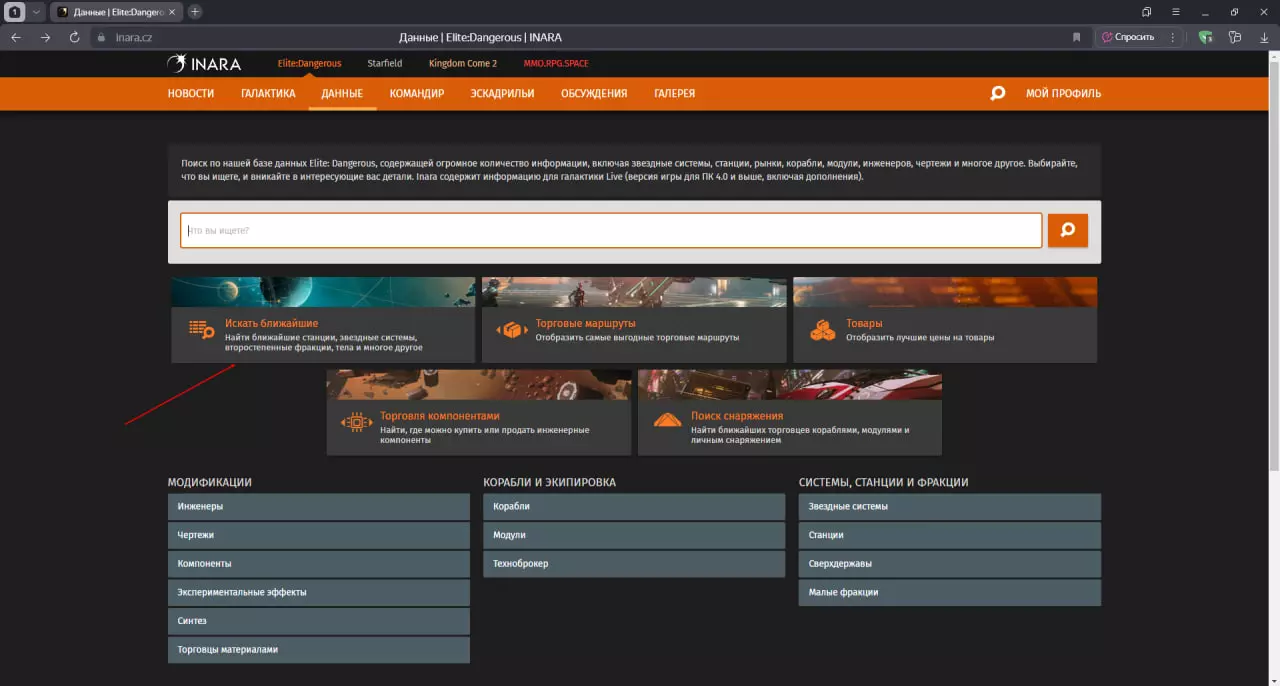Open the browser hamburger menu icon
The image size is (1280, 686).
(1176, 12)
